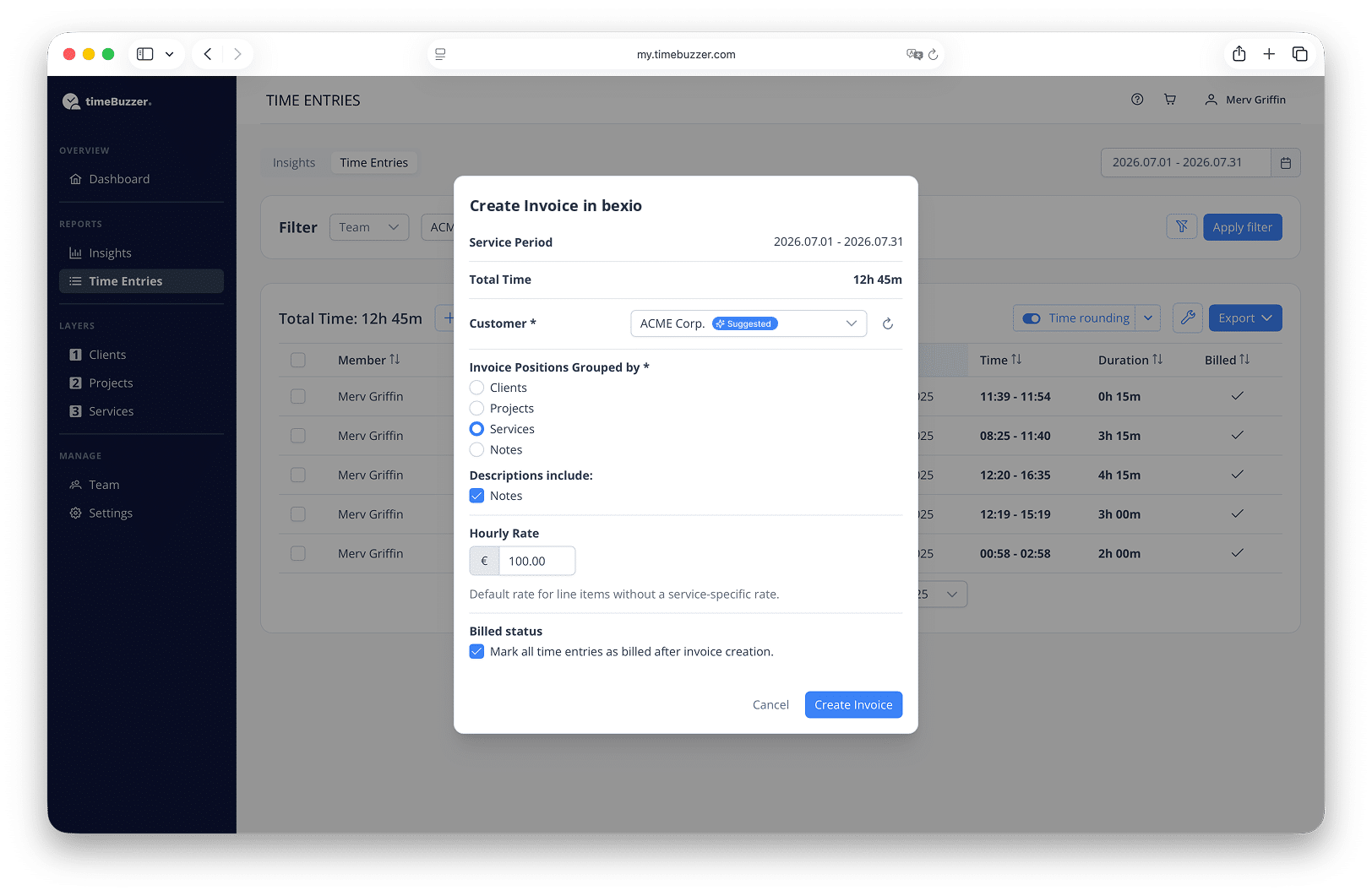Image resolution: width=1372 pixels, height=896 pixels.
Task: Check the select-all header checkbox
Action: (x=298, y=360)
